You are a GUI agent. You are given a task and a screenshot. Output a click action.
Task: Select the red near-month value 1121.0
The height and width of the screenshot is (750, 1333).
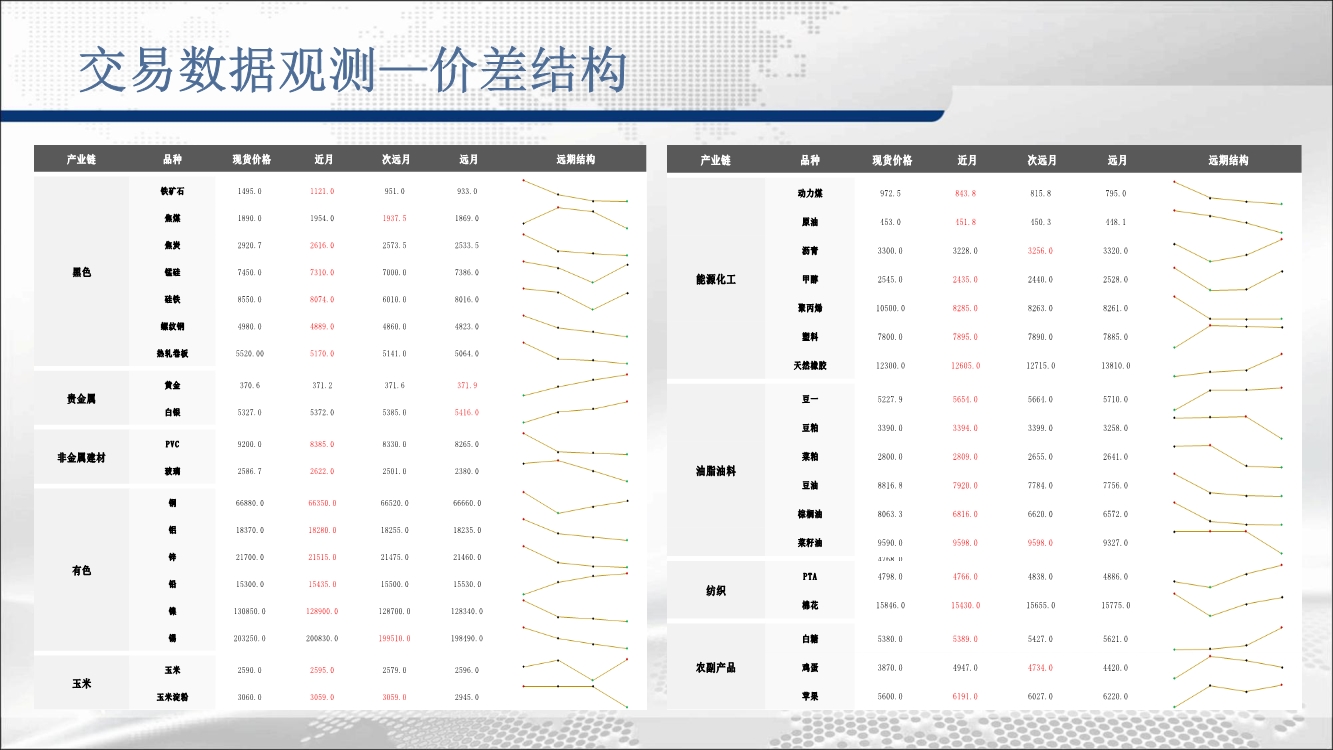322,190
